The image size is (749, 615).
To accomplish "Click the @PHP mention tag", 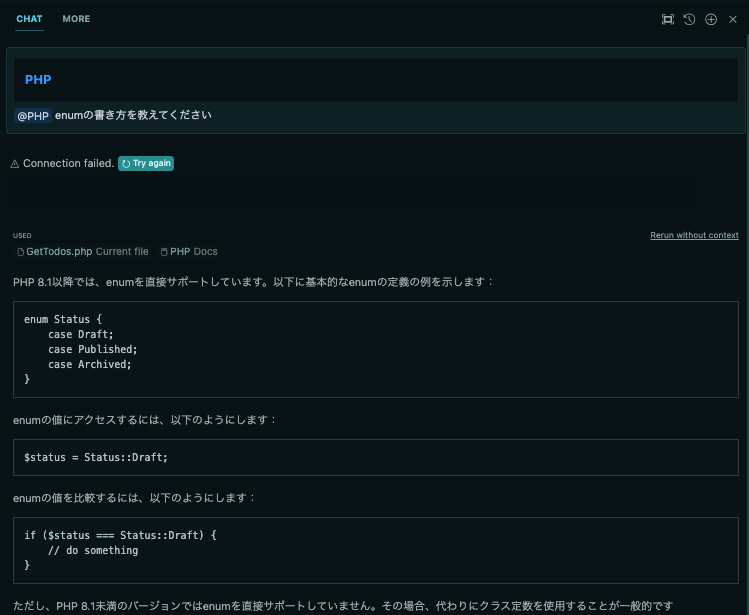I will tap(33, 116).
